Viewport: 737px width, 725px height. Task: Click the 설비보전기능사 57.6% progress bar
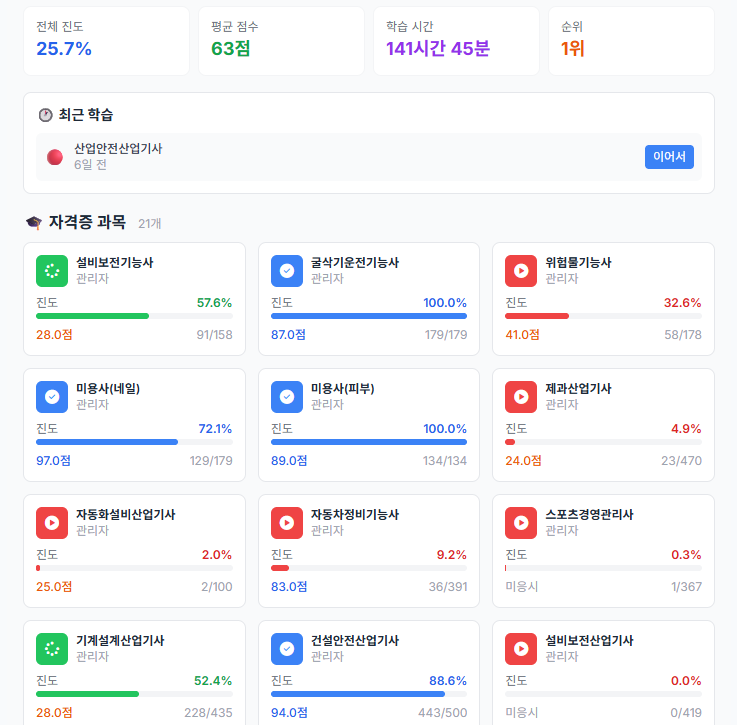click(x=134, y=316)
